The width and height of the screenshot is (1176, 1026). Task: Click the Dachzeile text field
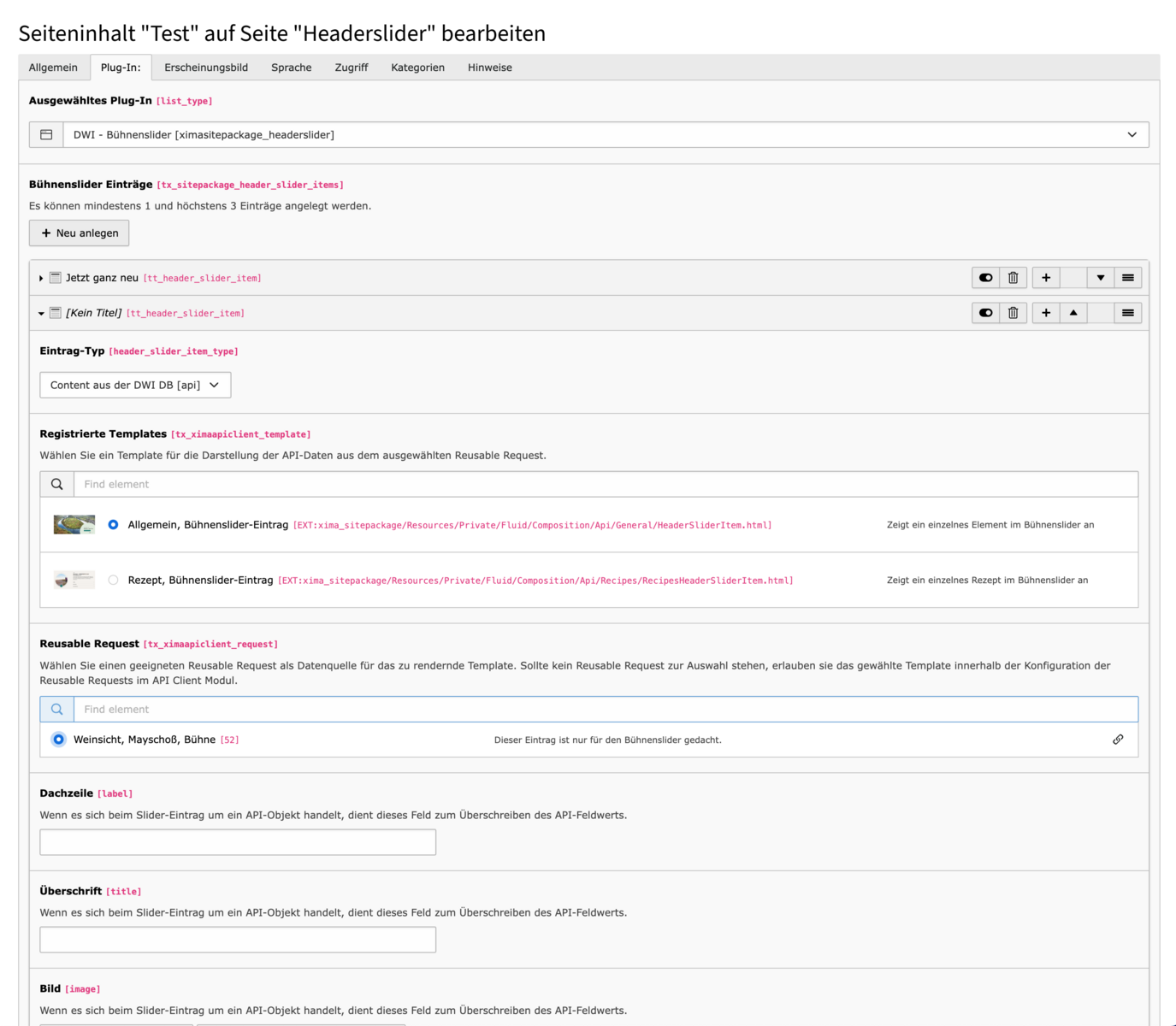coord(238,842)
